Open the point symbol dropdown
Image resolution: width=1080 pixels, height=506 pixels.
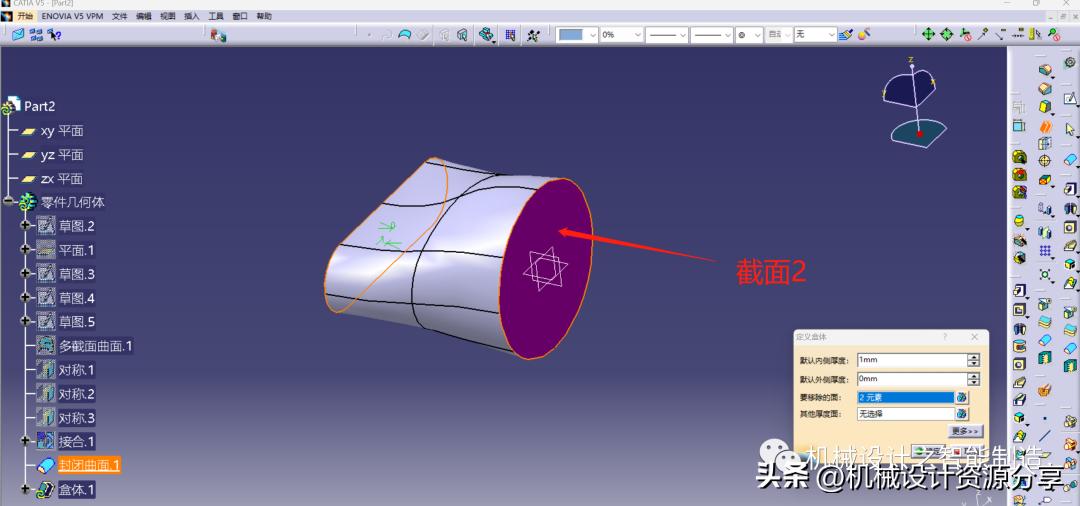pos(757,34)
